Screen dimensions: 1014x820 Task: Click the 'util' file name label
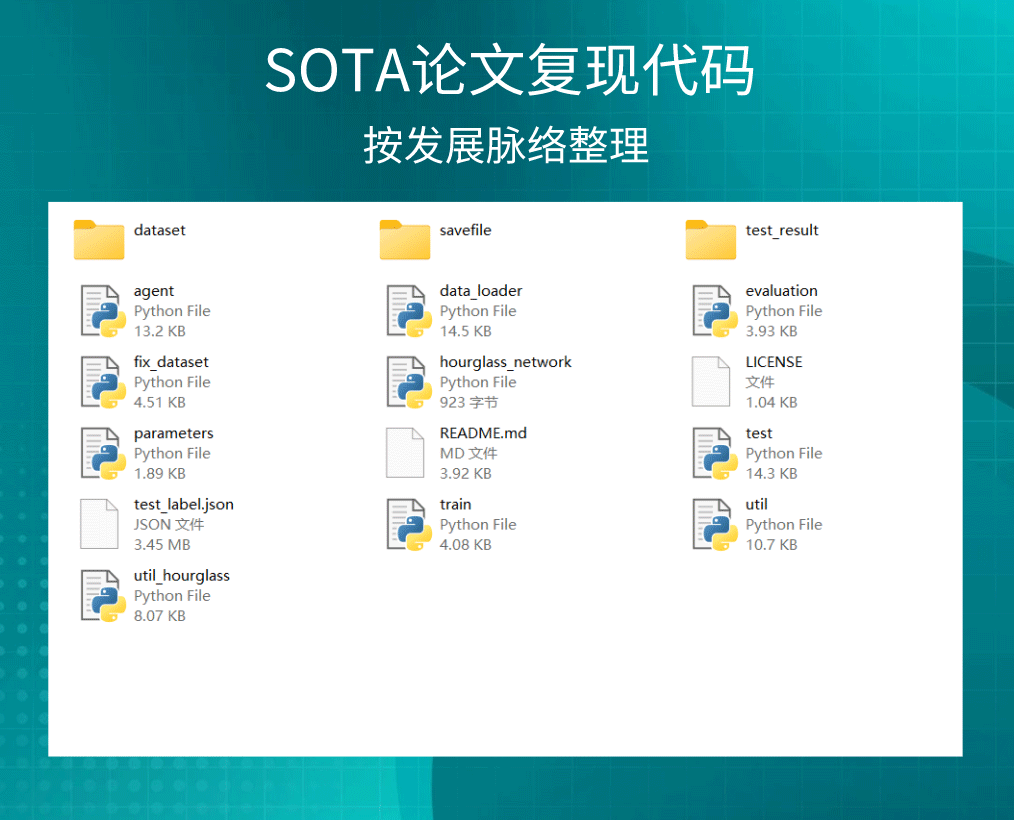[x=756, y=504]
